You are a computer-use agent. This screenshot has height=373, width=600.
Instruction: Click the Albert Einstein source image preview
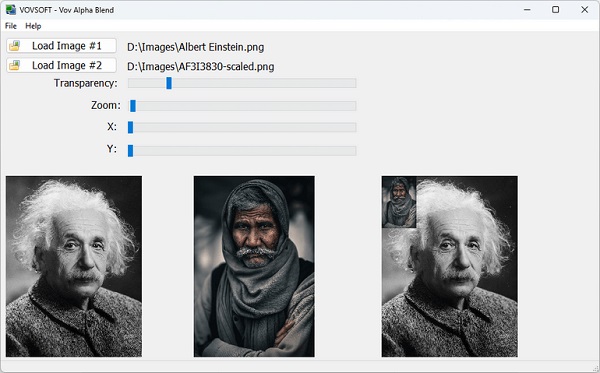[74, 267]
